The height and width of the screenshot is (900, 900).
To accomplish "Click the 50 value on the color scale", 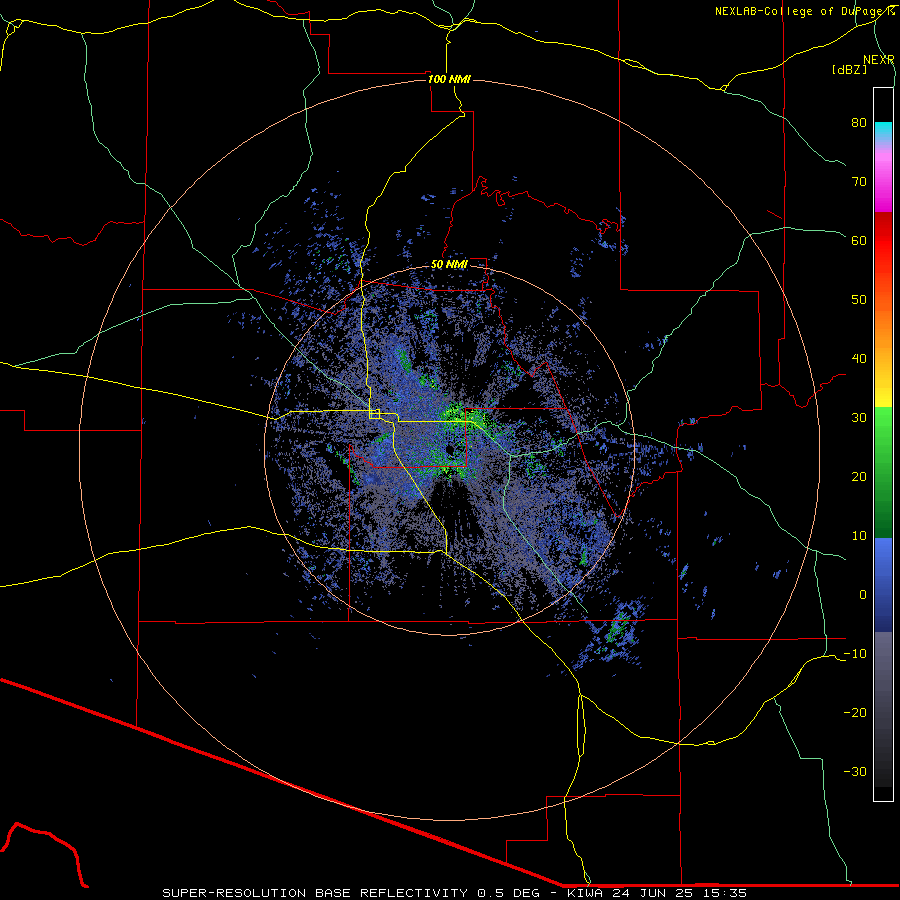I will [x=859, y=300].
